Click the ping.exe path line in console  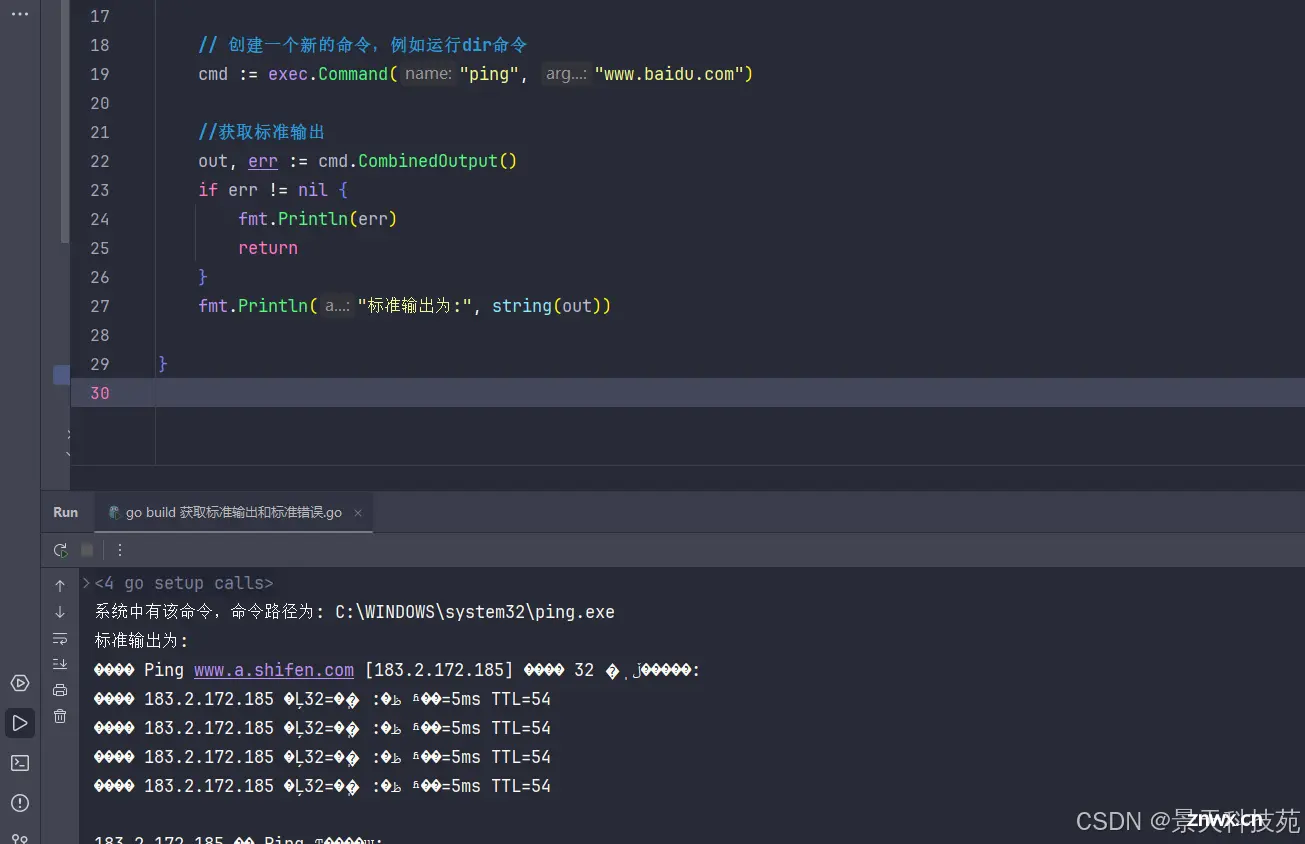(355, 612)
